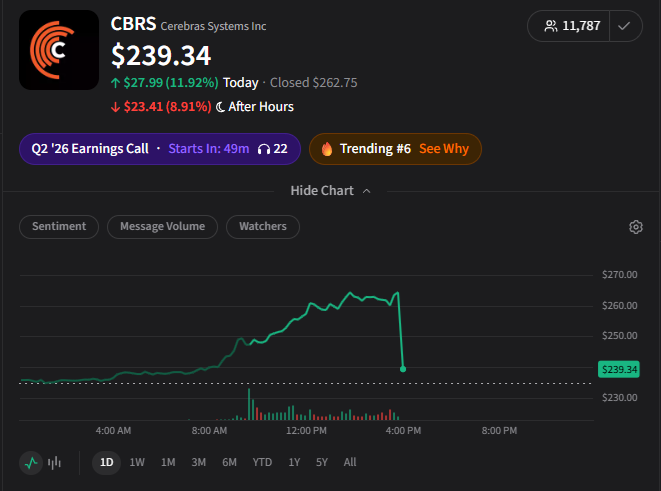Image resolution: width=661 pixels, height=491 pixels.
Task: Click the Hide Chart chevron arrow
Action: click(x=367, y=191)
